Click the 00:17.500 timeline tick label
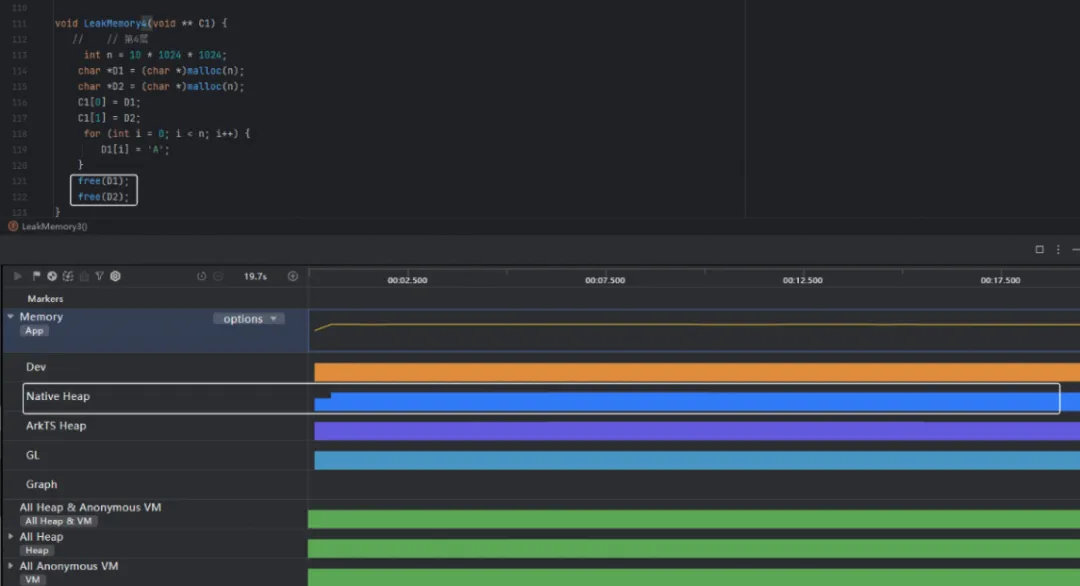The image size is (1080, 586). pos(1000,280)
